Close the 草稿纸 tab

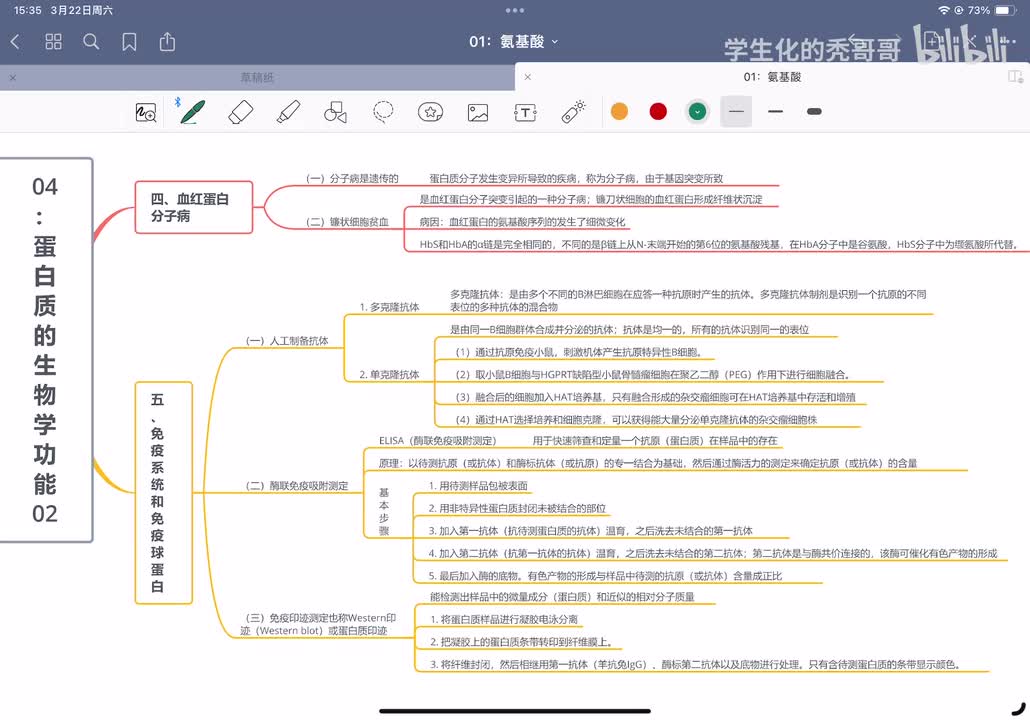tap(13, 78)
